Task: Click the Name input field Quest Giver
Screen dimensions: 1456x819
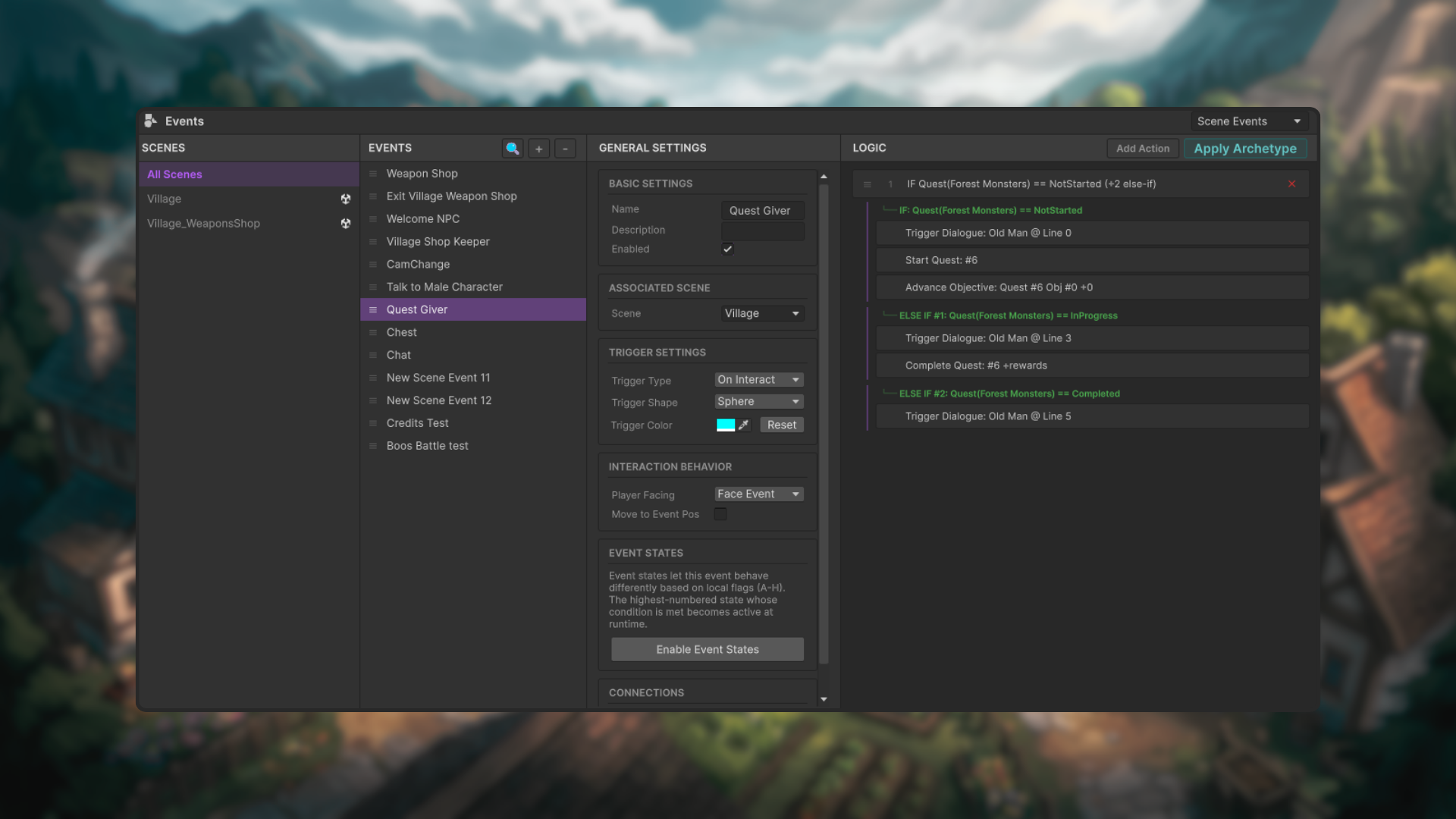Action: [x=762, y=211]
